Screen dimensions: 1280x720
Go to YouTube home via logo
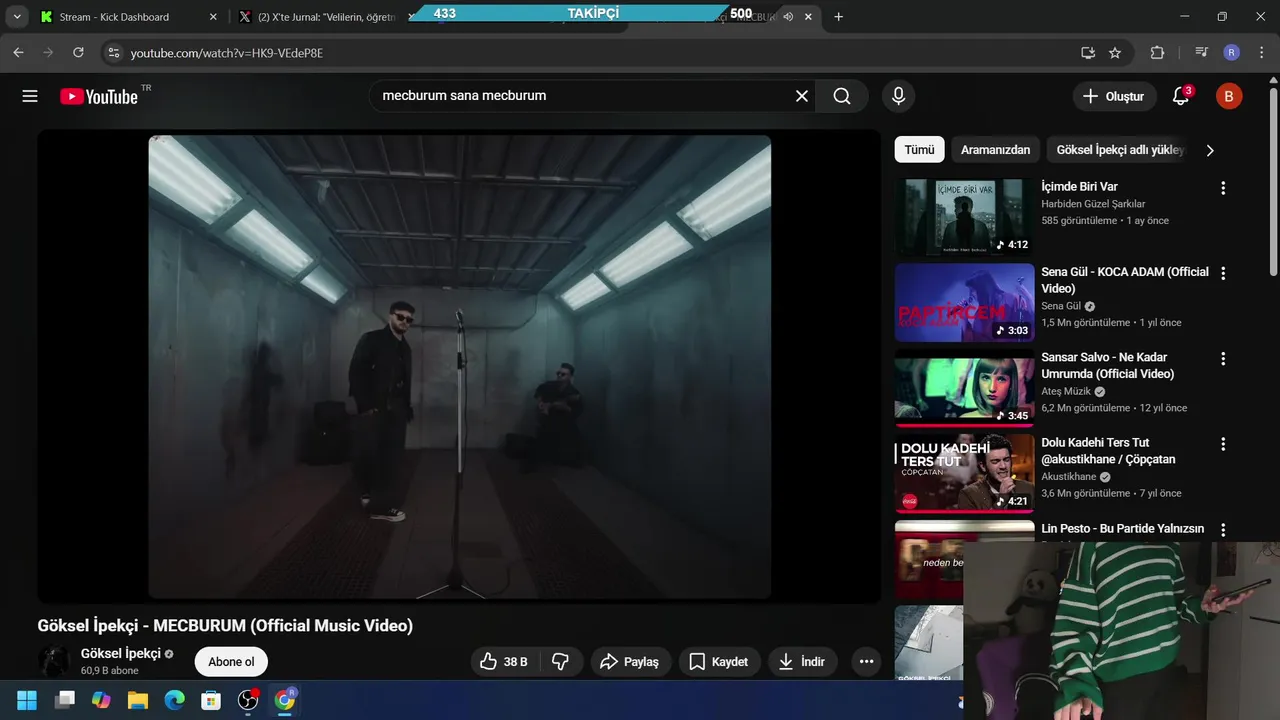99,96
